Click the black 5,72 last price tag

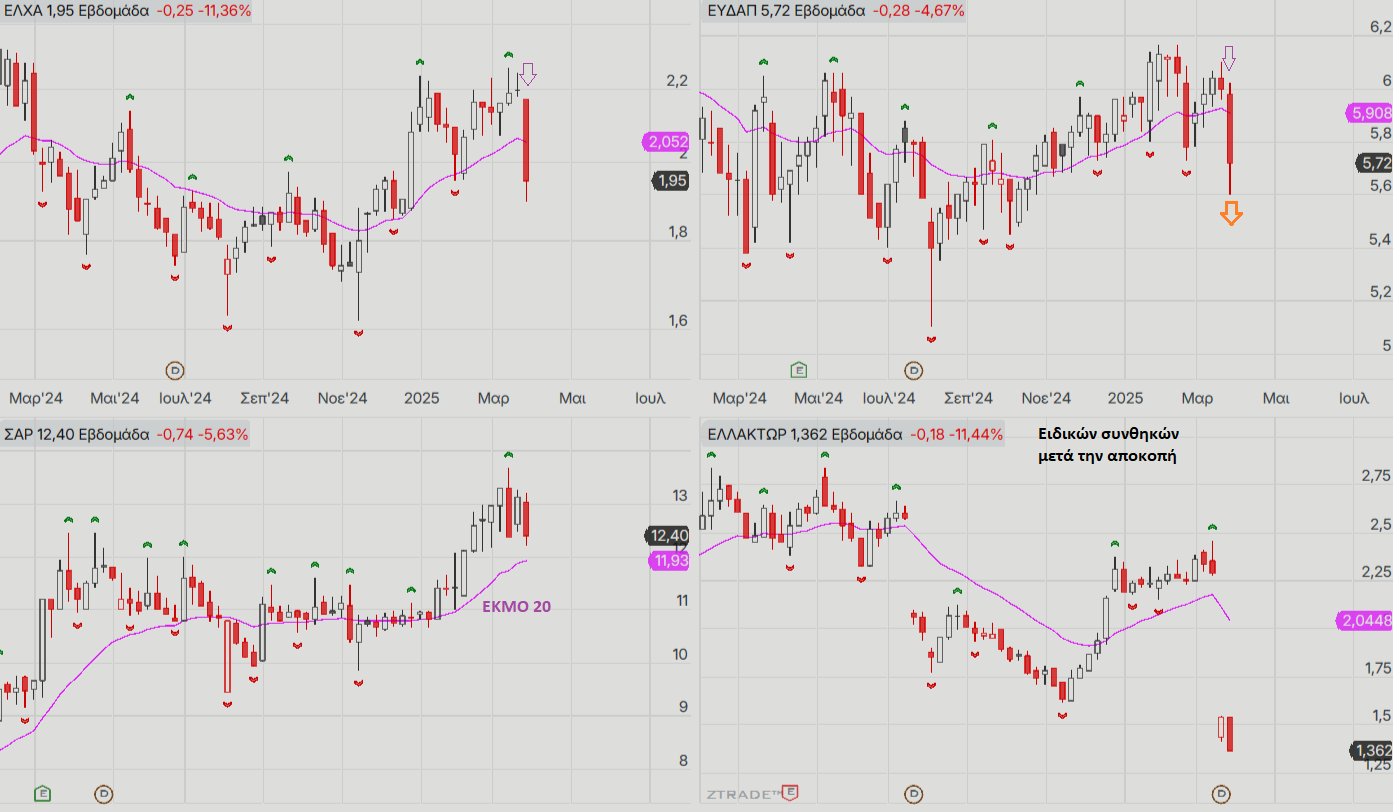pos(1373,162)
